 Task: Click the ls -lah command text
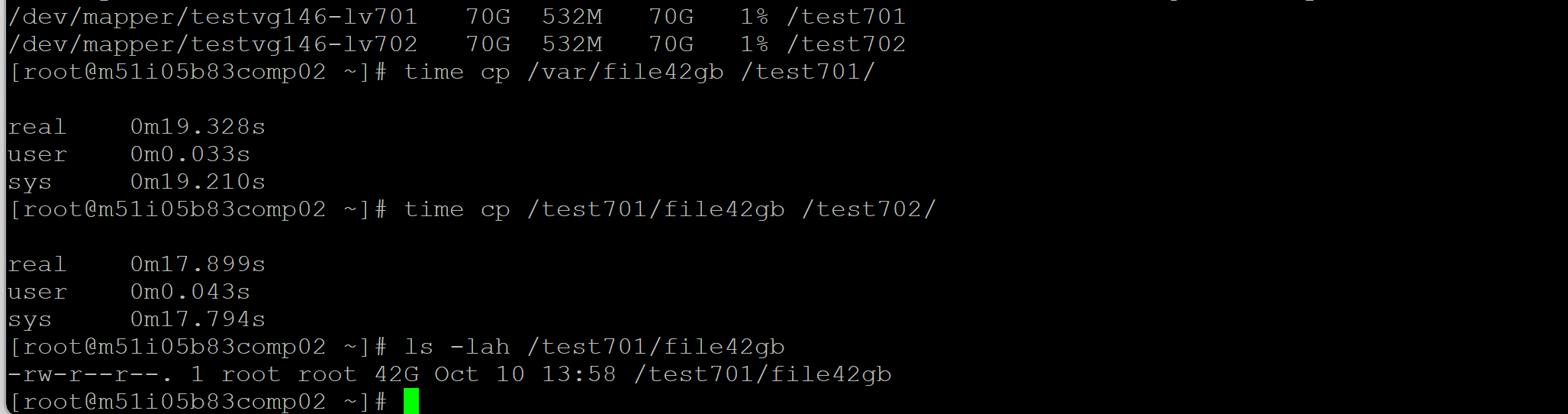457,347
